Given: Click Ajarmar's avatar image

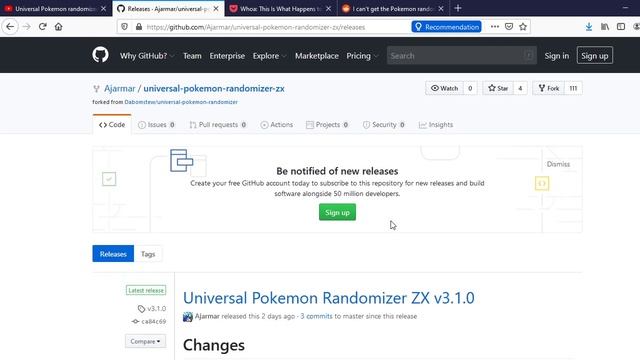Looking at the screenshot, I should point(188,317).
